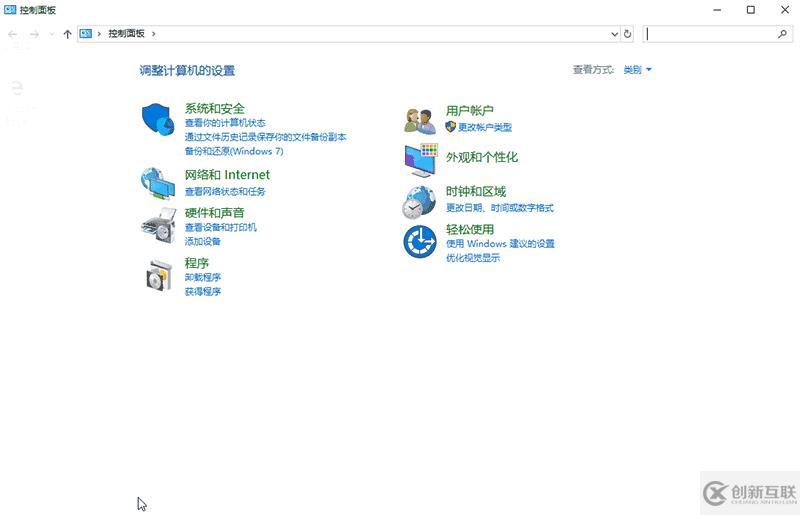Open the User Accounts people icon
This screenshot has height=515, width=800.
[419, 120]
